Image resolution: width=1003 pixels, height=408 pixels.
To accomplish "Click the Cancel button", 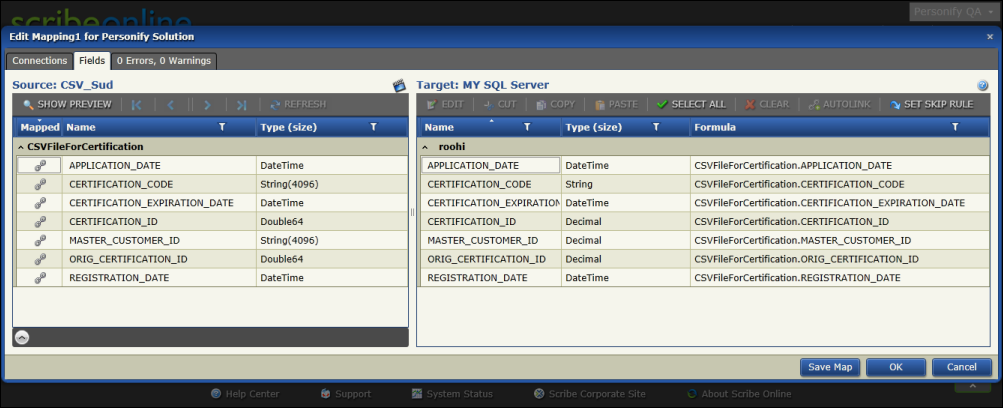I will [961, 367].
